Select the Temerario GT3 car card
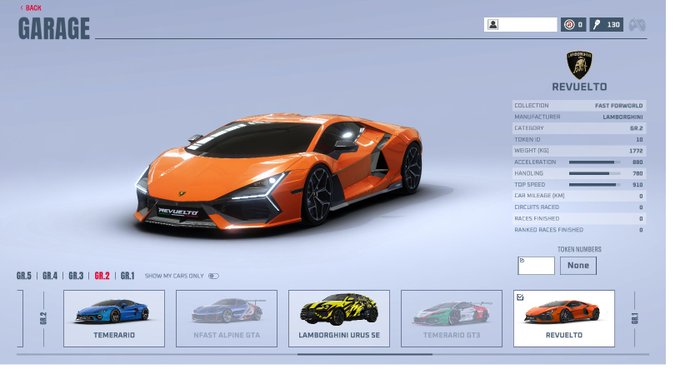The width and height of the screenshot is (680, 369). coord(452,319)
